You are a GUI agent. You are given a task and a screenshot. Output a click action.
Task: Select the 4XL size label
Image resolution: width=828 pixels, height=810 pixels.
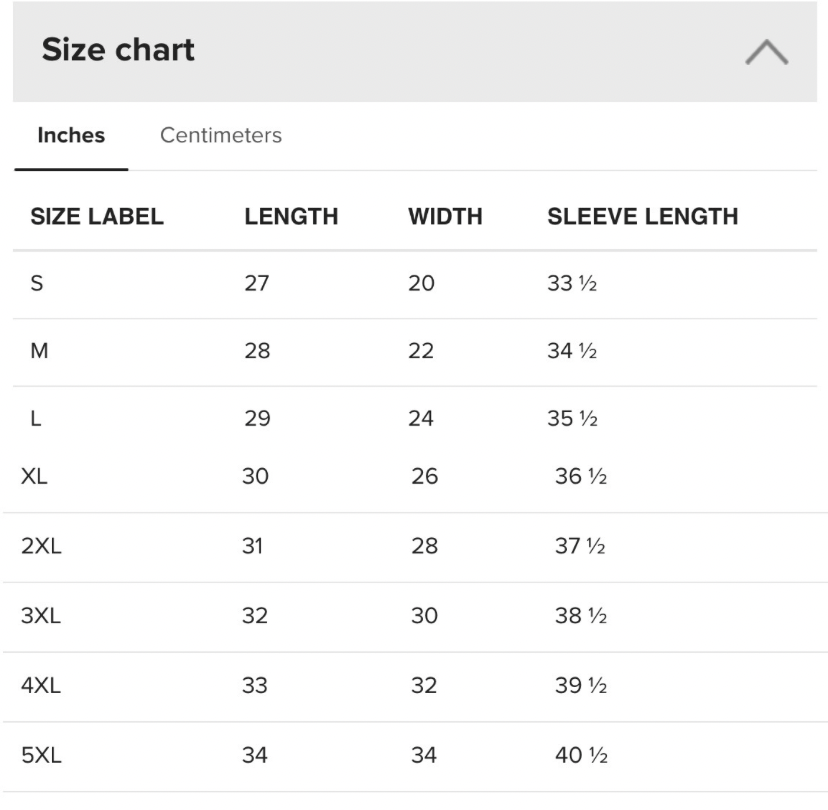click(41, 686)
